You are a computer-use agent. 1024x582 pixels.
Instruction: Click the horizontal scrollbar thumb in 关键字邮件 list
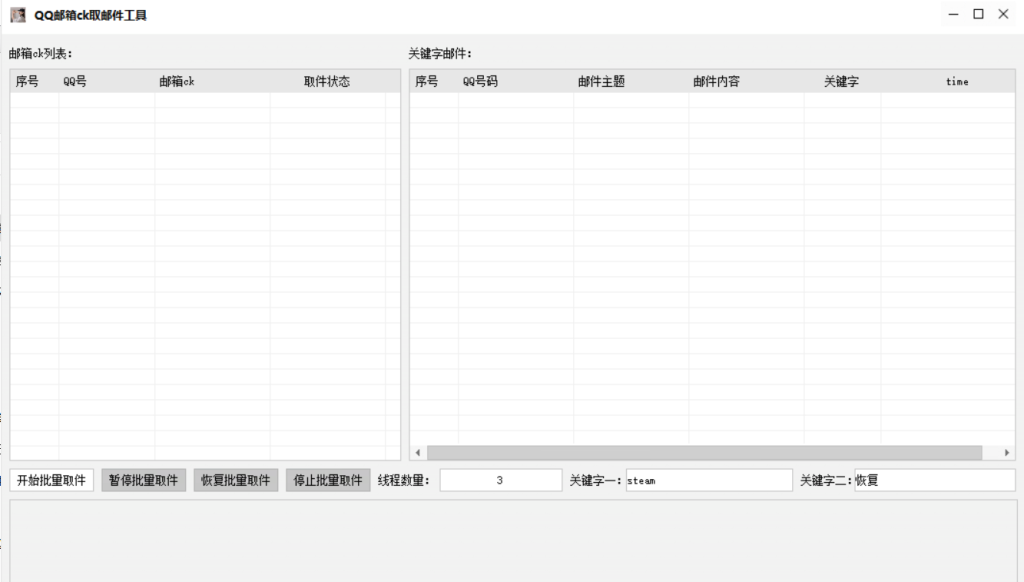click(x=705, y=453)
